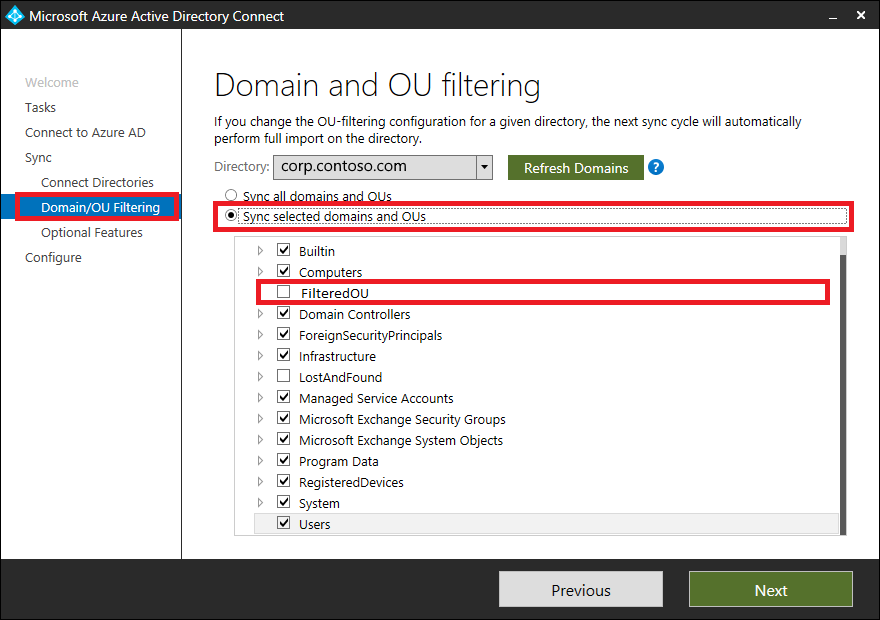Expand the Program Data tree node
880x620 pixels.
(x=260, y=461)
